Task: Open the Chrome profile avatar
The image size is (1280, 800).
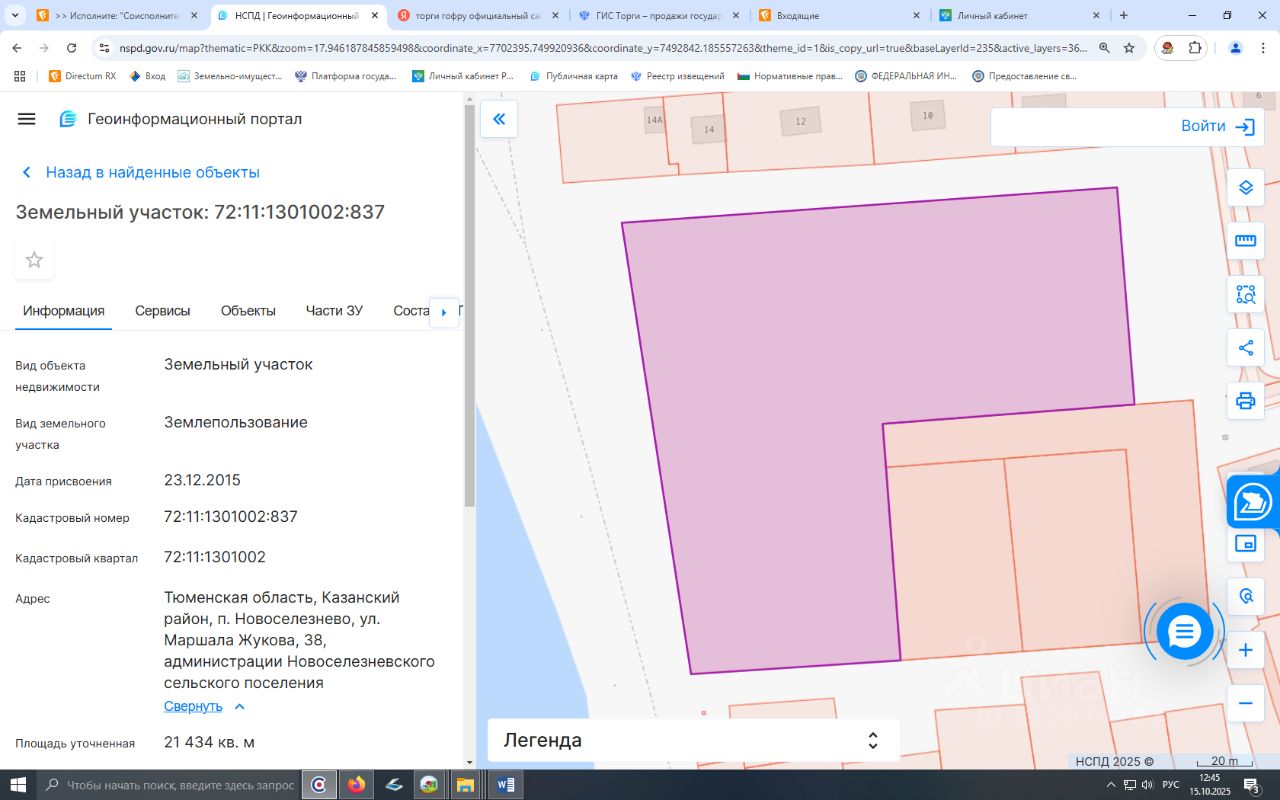Action: [x=1236, y=48]
